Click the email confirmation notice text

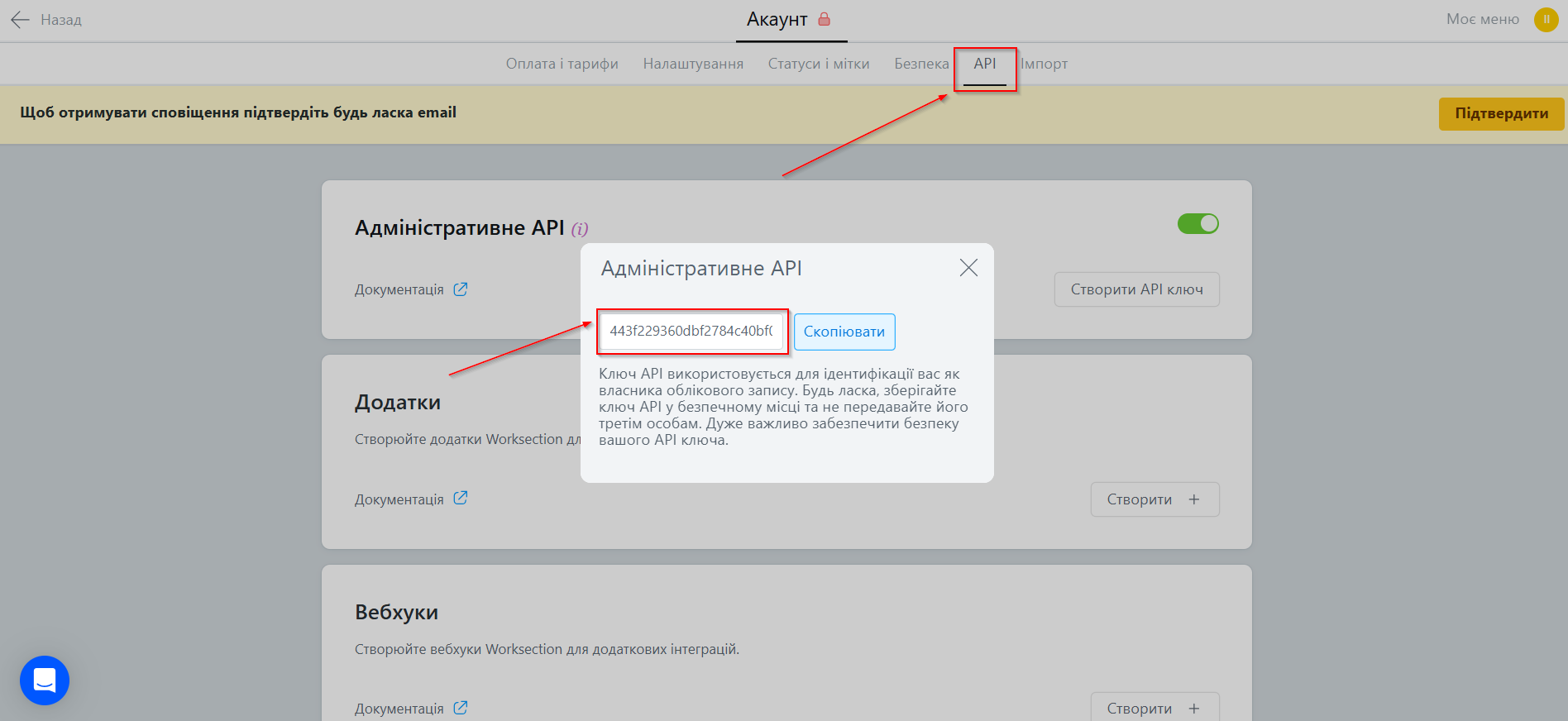(238, 112)
